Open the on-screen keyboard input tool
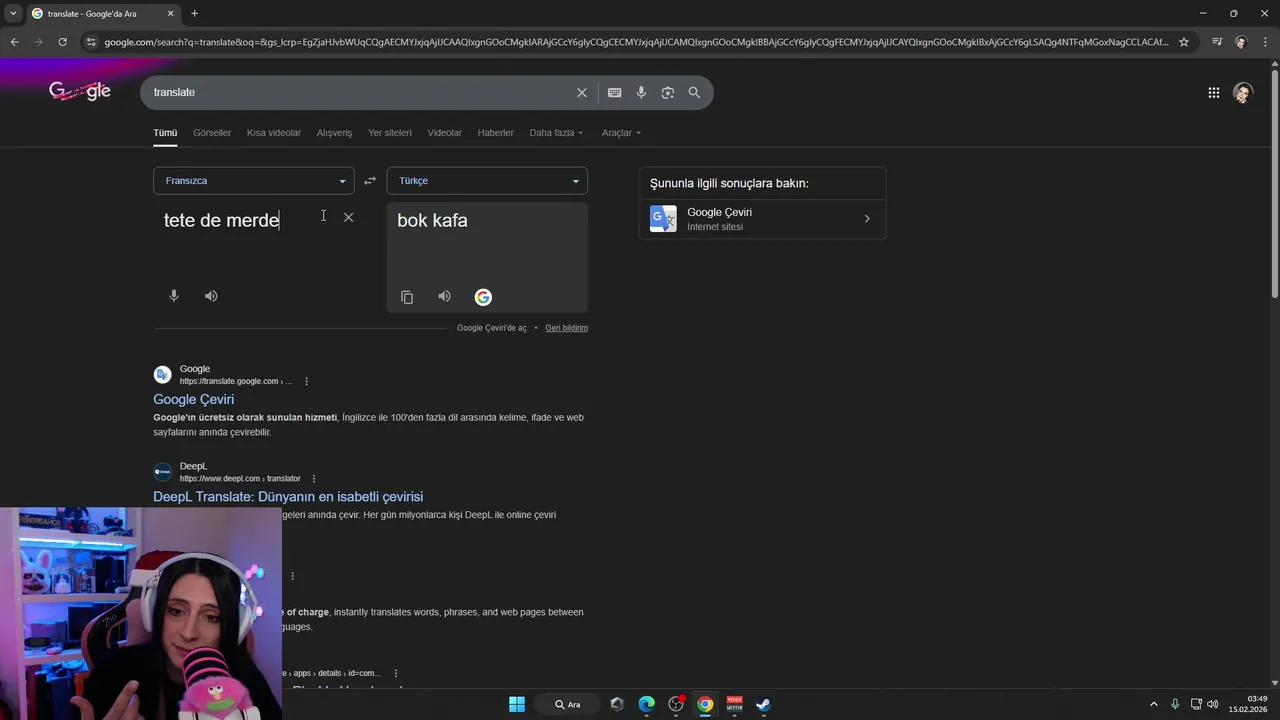 tap(614, 92)
